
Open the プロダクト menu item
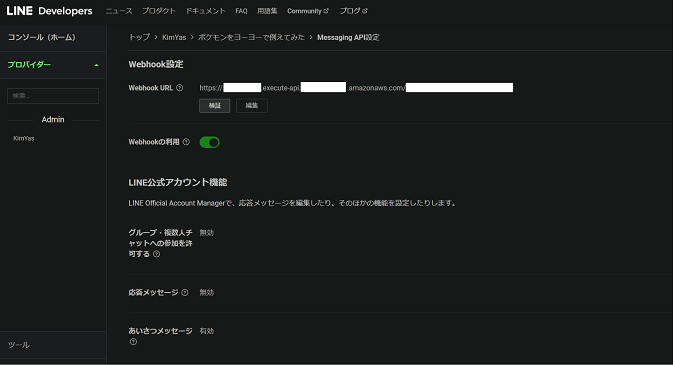[159, 11]
